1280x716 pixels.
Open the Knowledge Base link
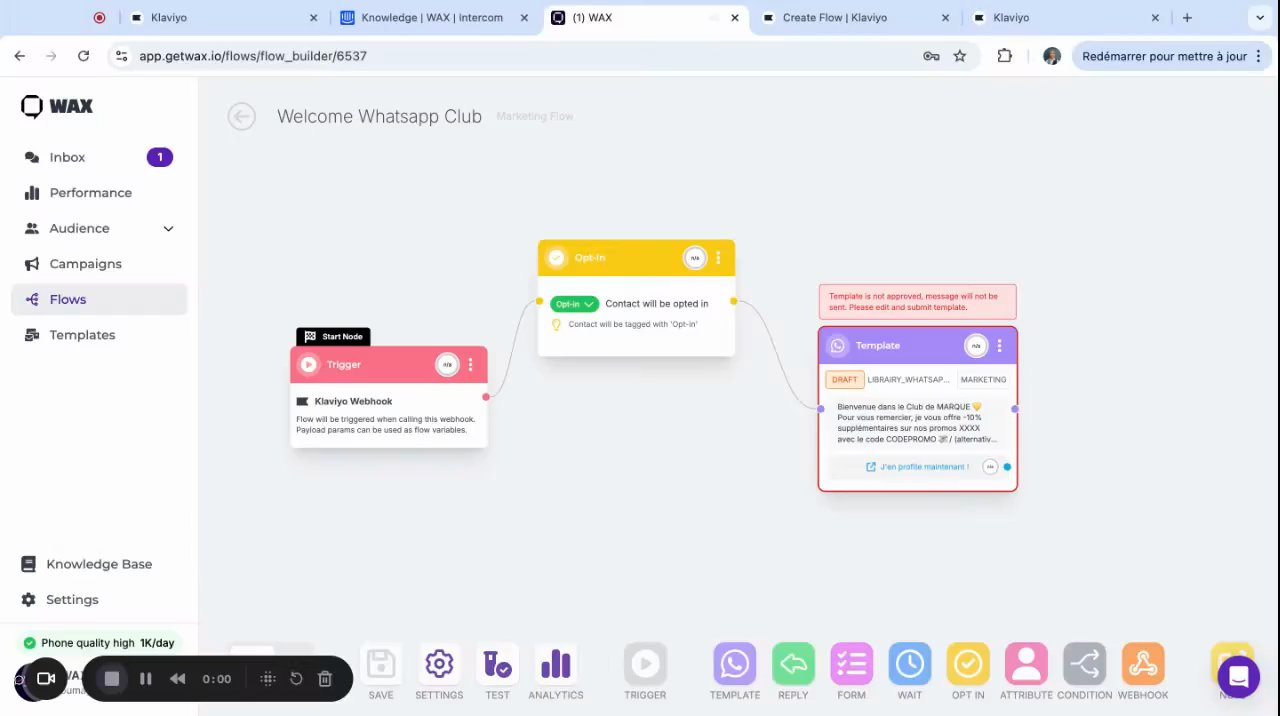[98, 564]
